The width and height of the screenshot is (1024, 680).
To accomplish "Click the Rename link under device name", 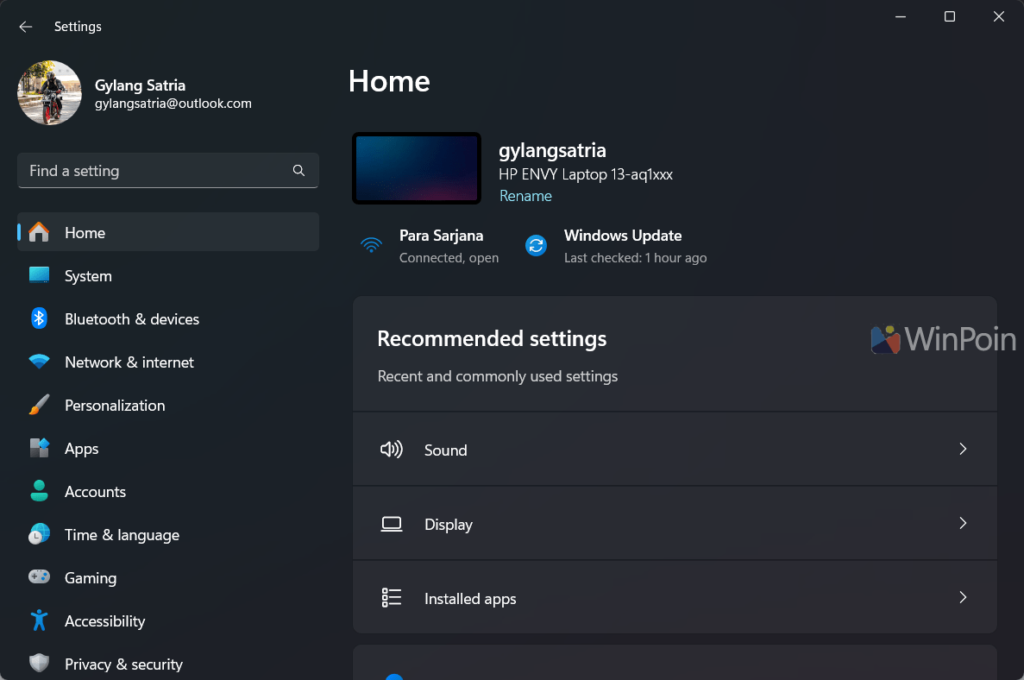I will tap(525, 196).
